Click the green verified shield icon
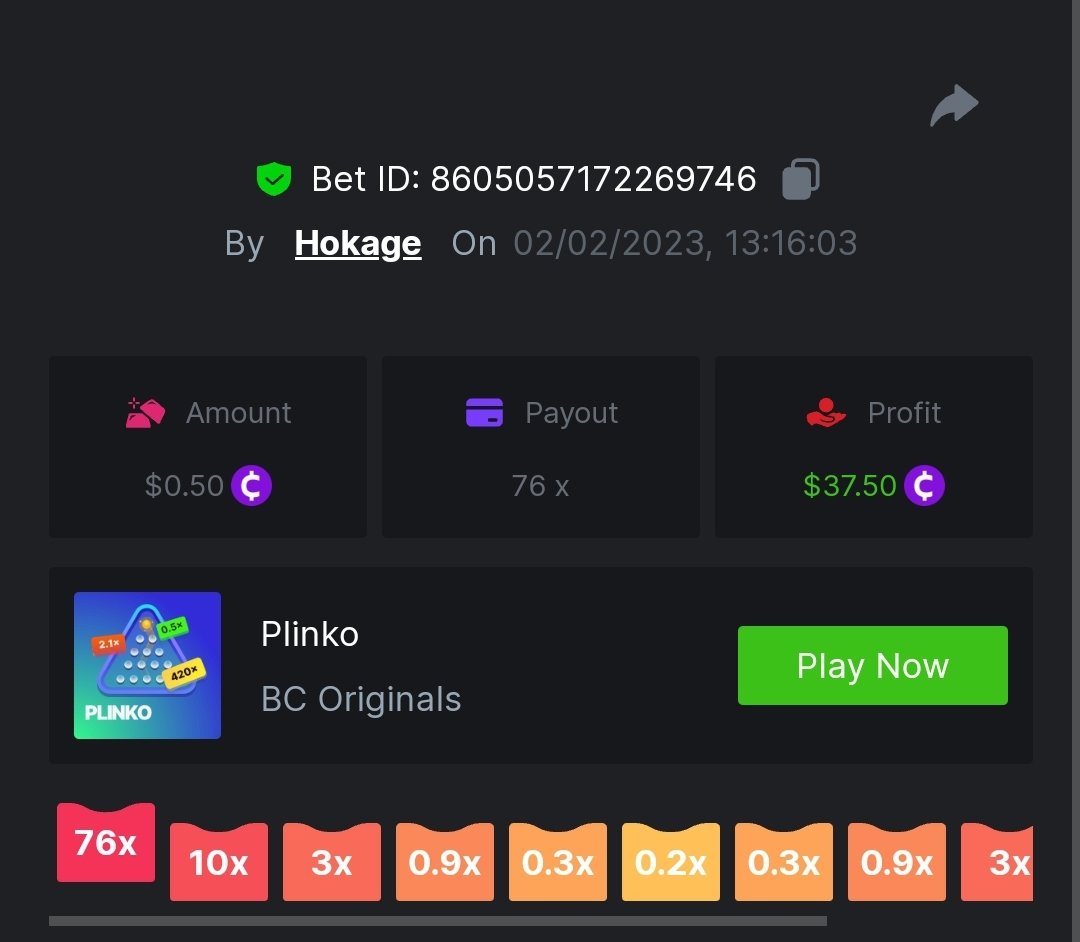The height and width of the screenshot is (942, 1080). [274, 179]
